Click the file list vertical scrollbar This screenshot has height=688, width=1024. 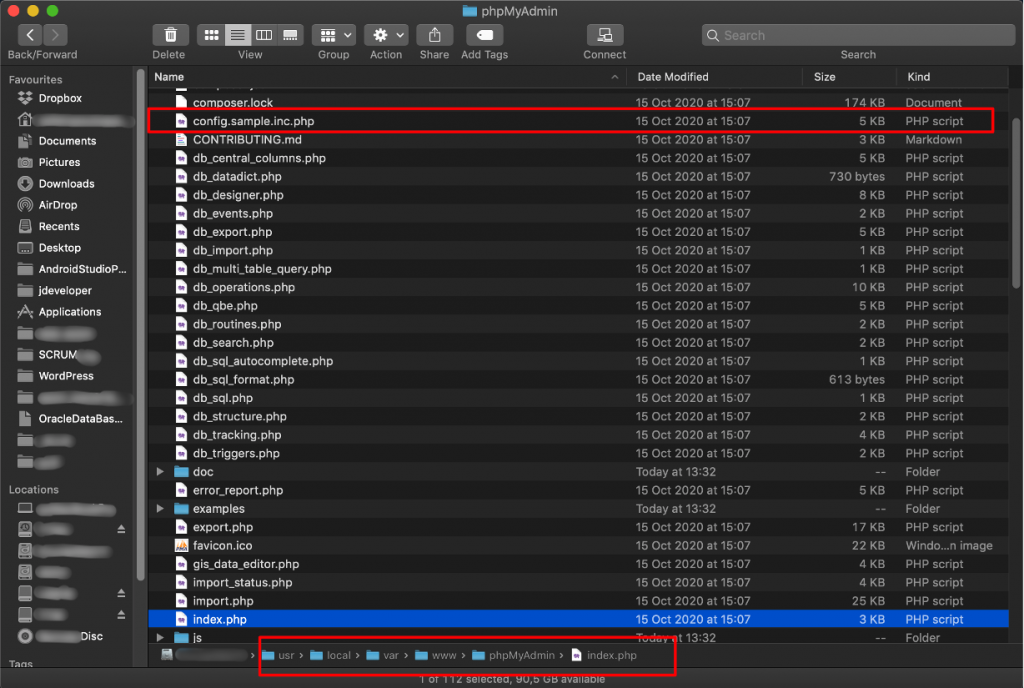pyautogui.click(x=1016, y=202)
